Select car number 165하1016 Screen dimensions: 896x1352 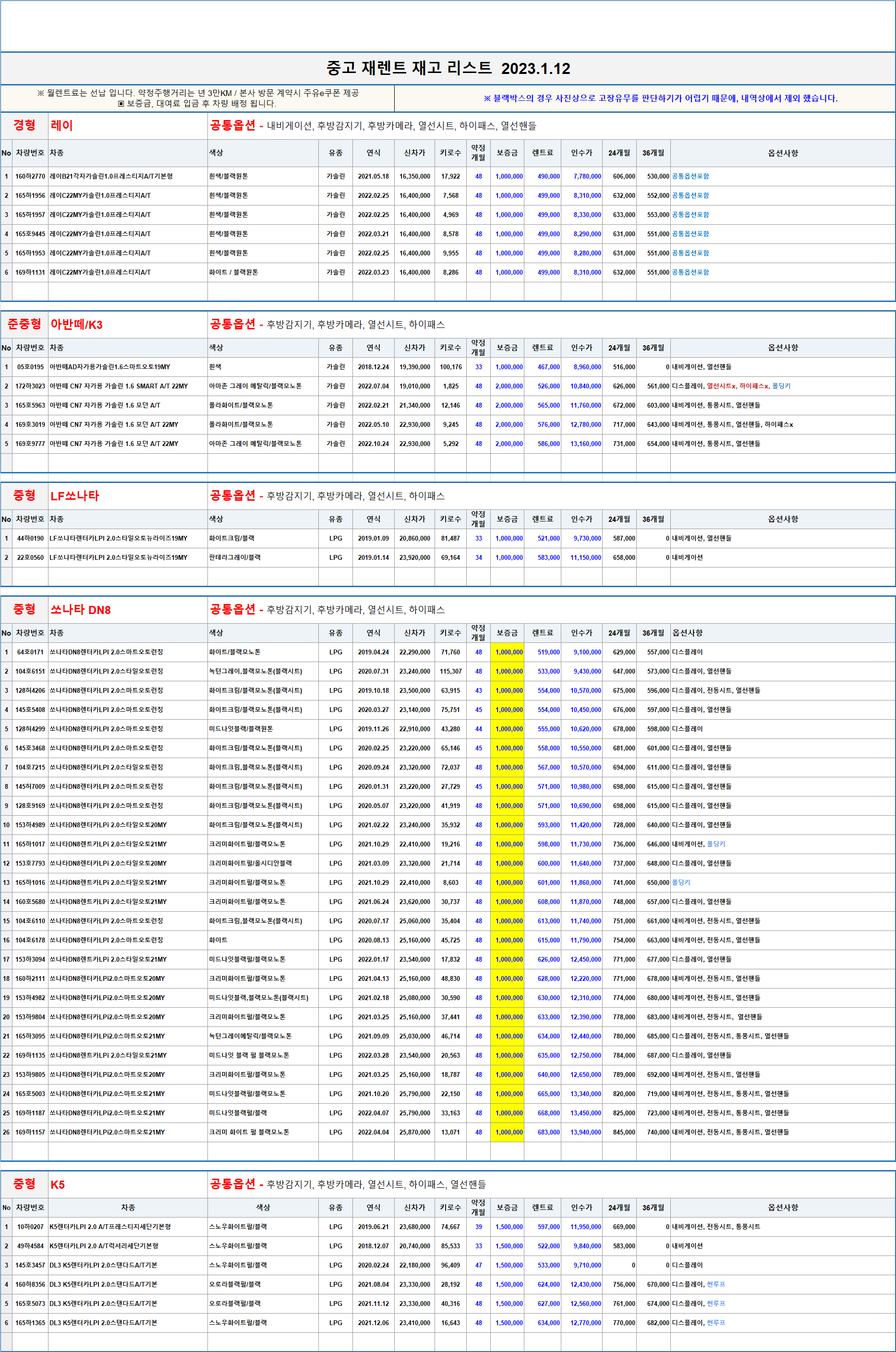pos(30,882)
